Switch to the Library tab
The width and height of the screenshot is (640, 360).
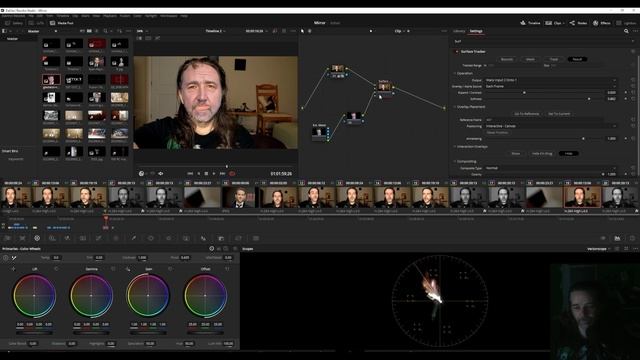pos(459,31)
